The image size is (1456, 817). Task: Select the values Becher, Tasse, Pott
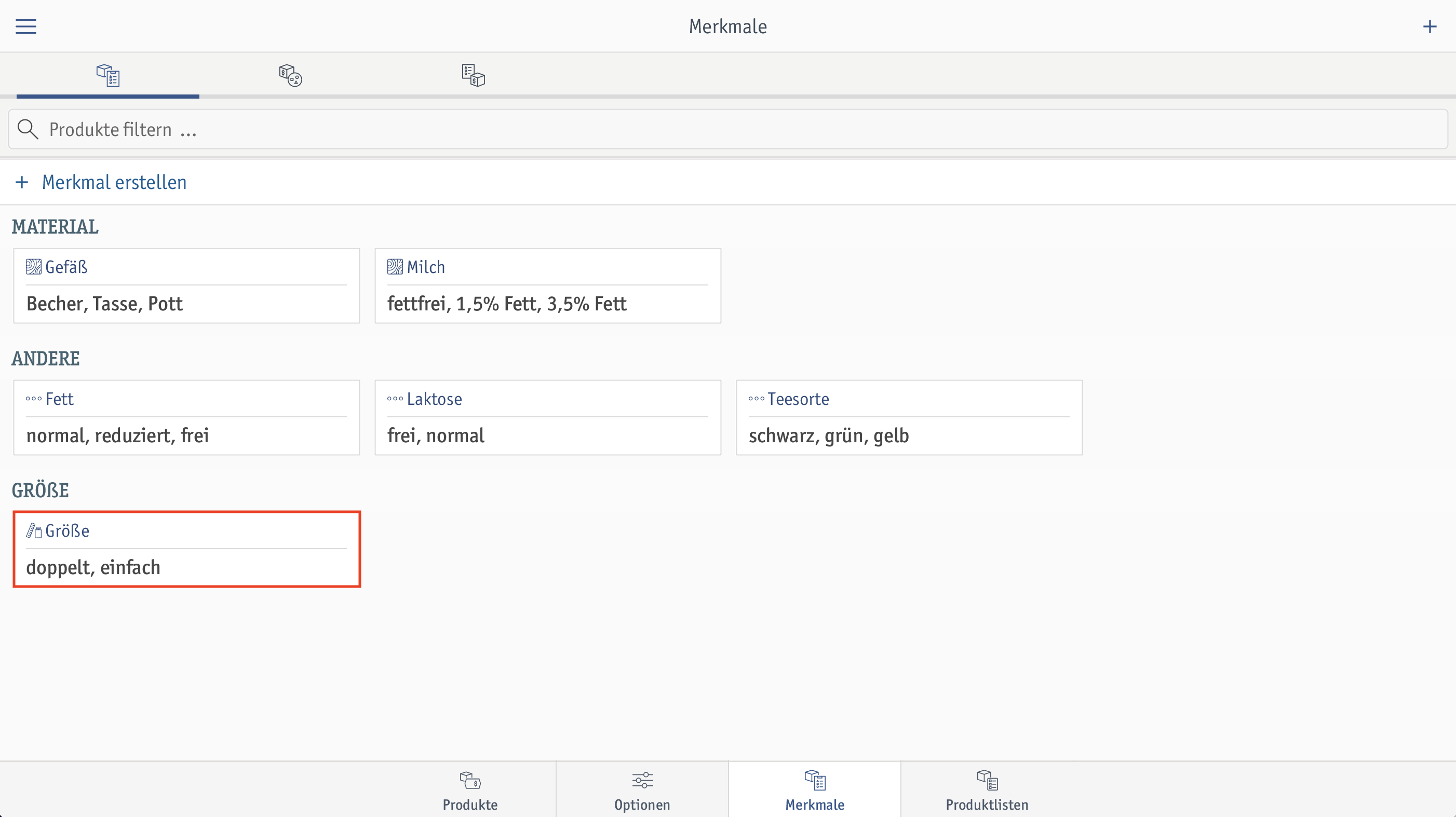click(x=104, y=304)
